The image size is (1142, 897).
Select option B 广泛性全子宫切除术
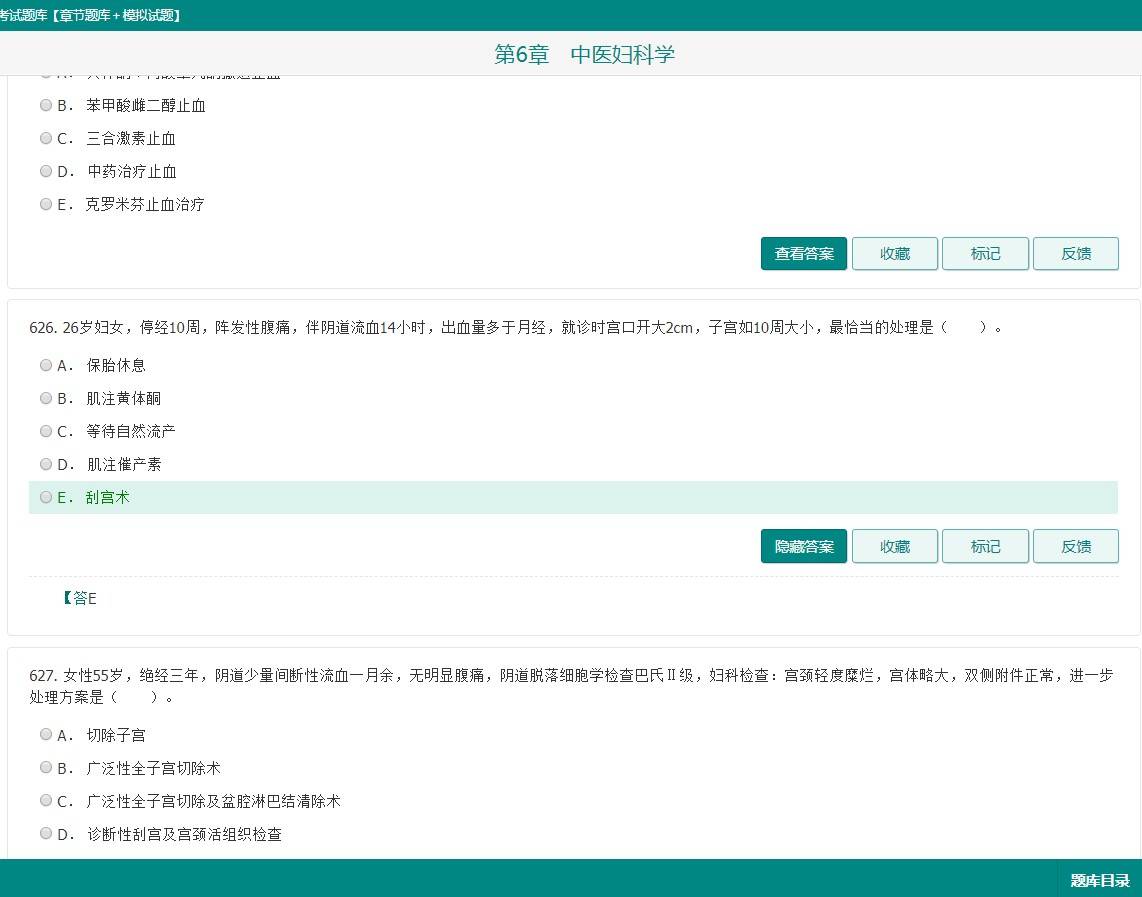tap(46, 767)
